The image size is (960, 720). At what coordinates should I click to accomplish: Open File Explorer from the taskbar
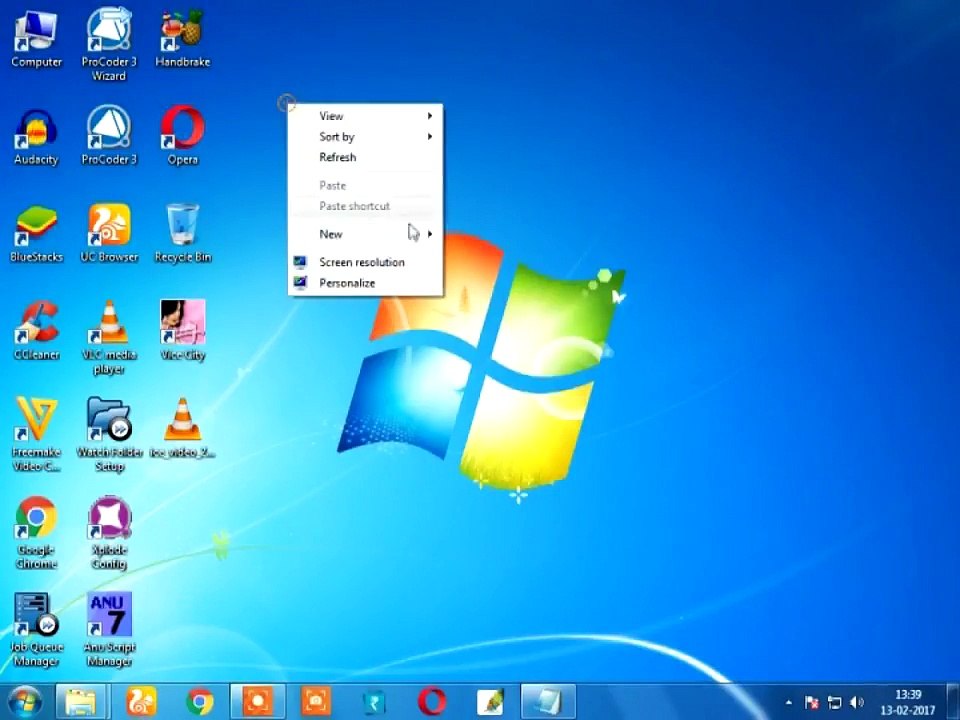(81, 702)
